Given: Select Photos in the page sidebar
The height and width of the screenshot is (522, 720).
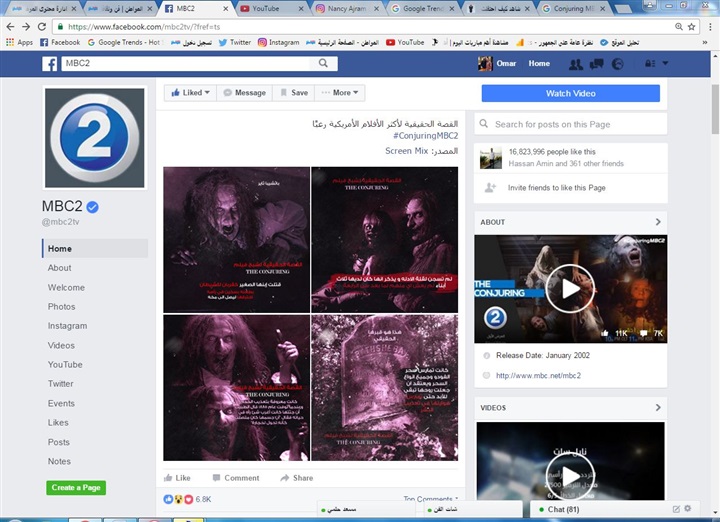Looking at the screenshot, I should click(61, 307).
